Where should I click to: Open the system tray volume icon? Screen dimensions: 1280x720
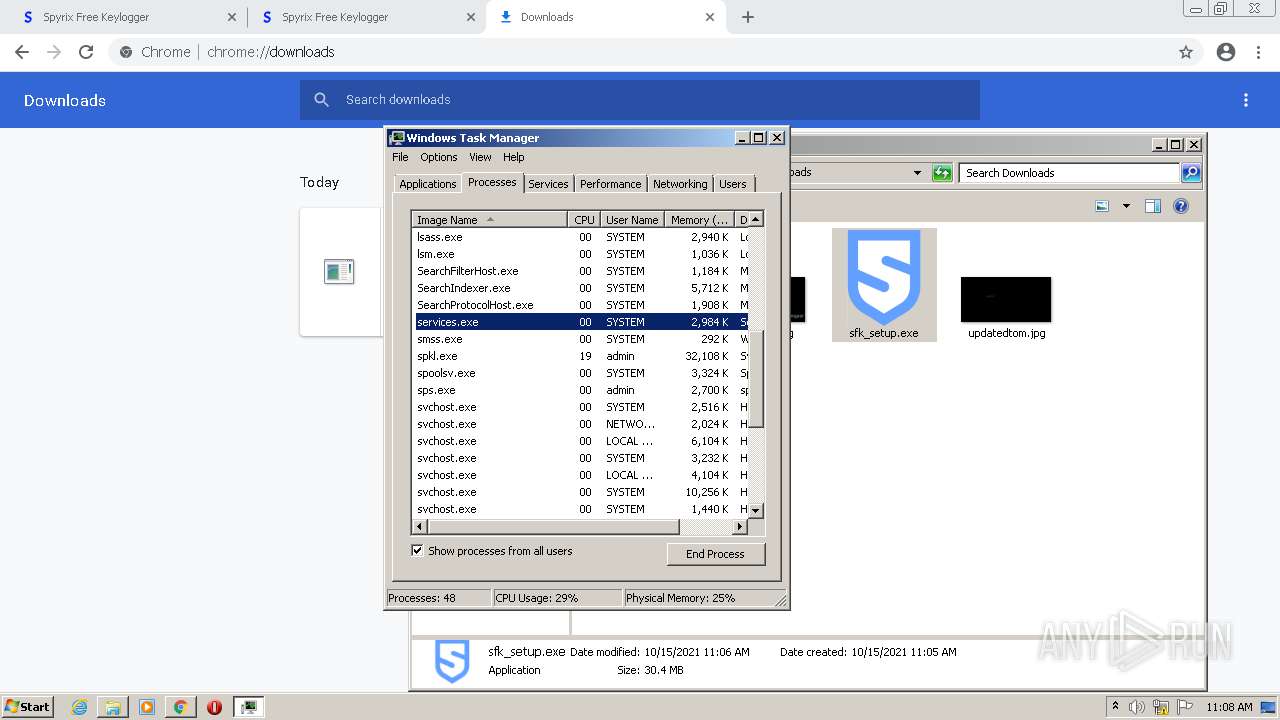tap(1137, 707)
